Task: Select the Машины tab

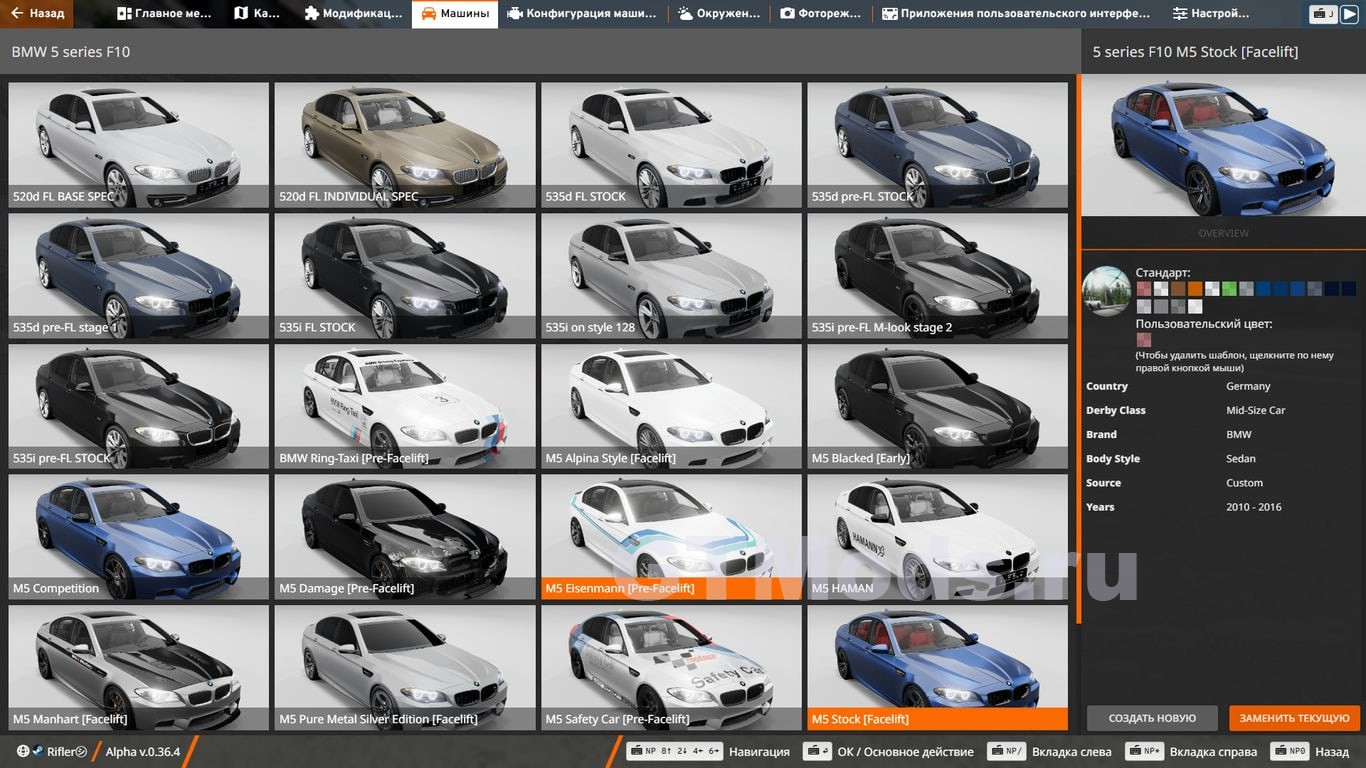Action: (x=455, y=14)
